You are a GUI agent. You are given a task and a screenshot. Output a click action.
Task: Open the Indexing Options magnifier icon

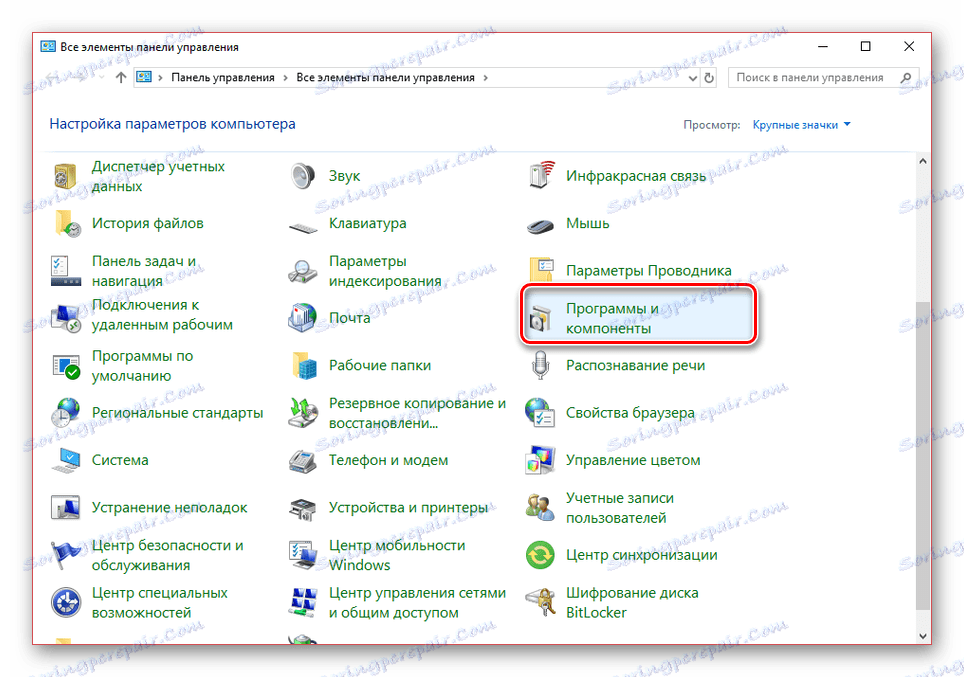[302, 271]
